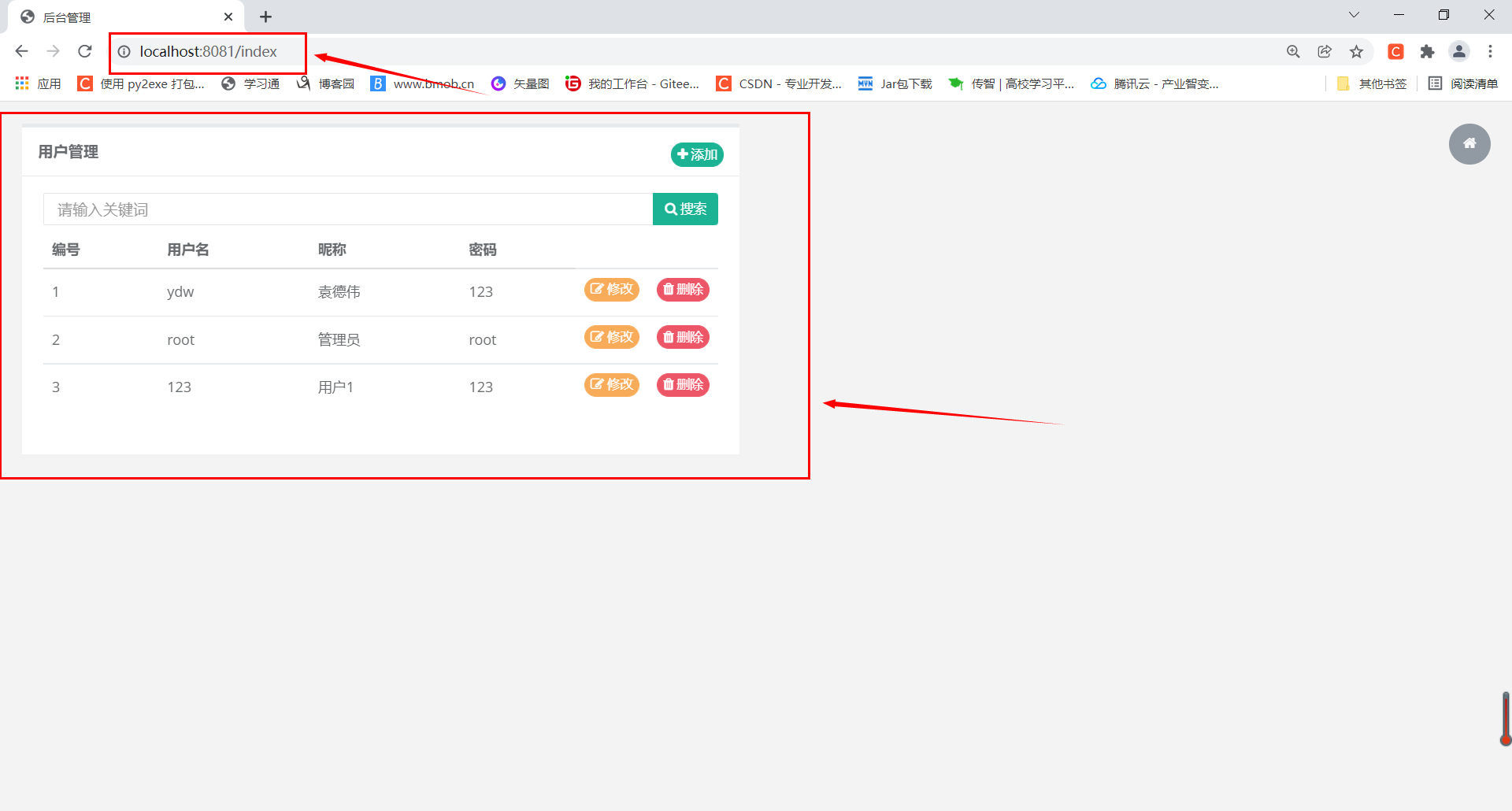Expand the tab search chevron
The image size is (1512, 811).
click(x=1354, y=14)
